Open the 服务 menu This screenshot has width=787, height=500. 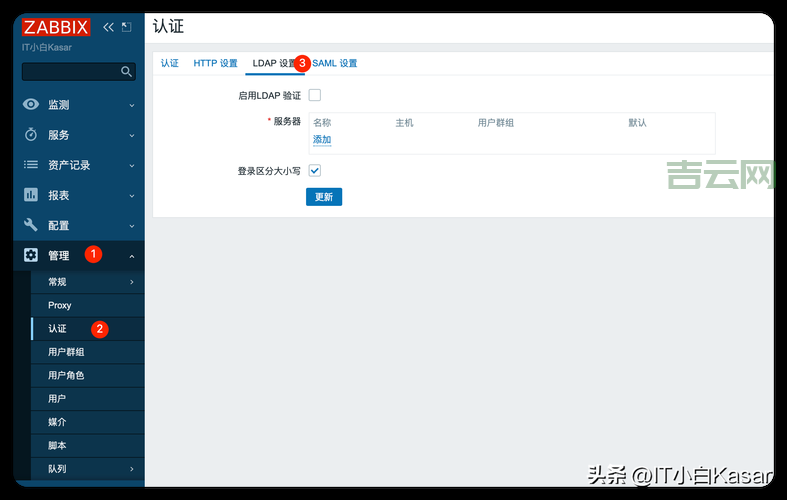tap(79, 135)
